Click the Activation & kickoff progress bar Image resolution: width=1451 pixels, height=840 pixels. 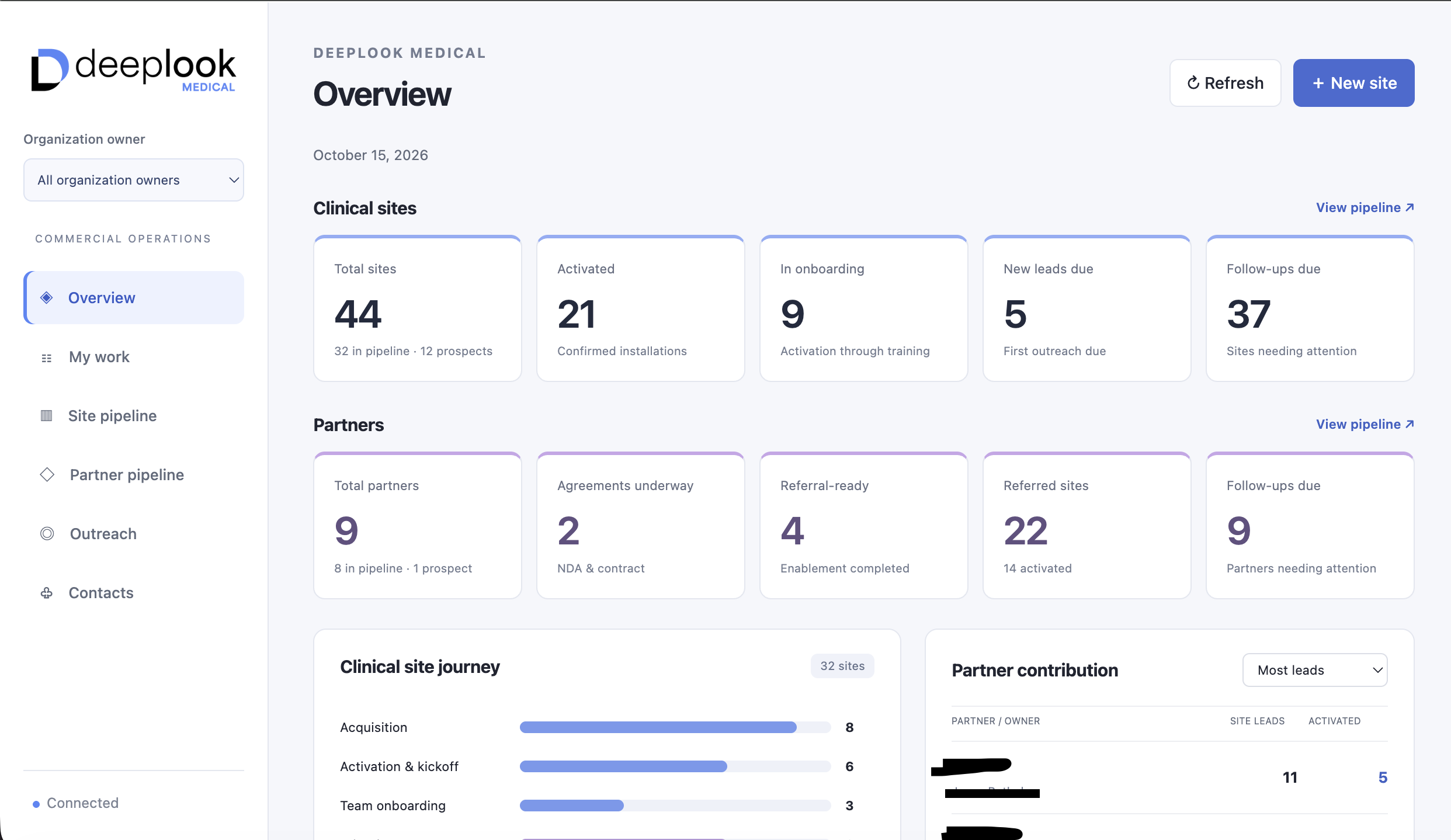pyautogui.click(x=675, y=766)
